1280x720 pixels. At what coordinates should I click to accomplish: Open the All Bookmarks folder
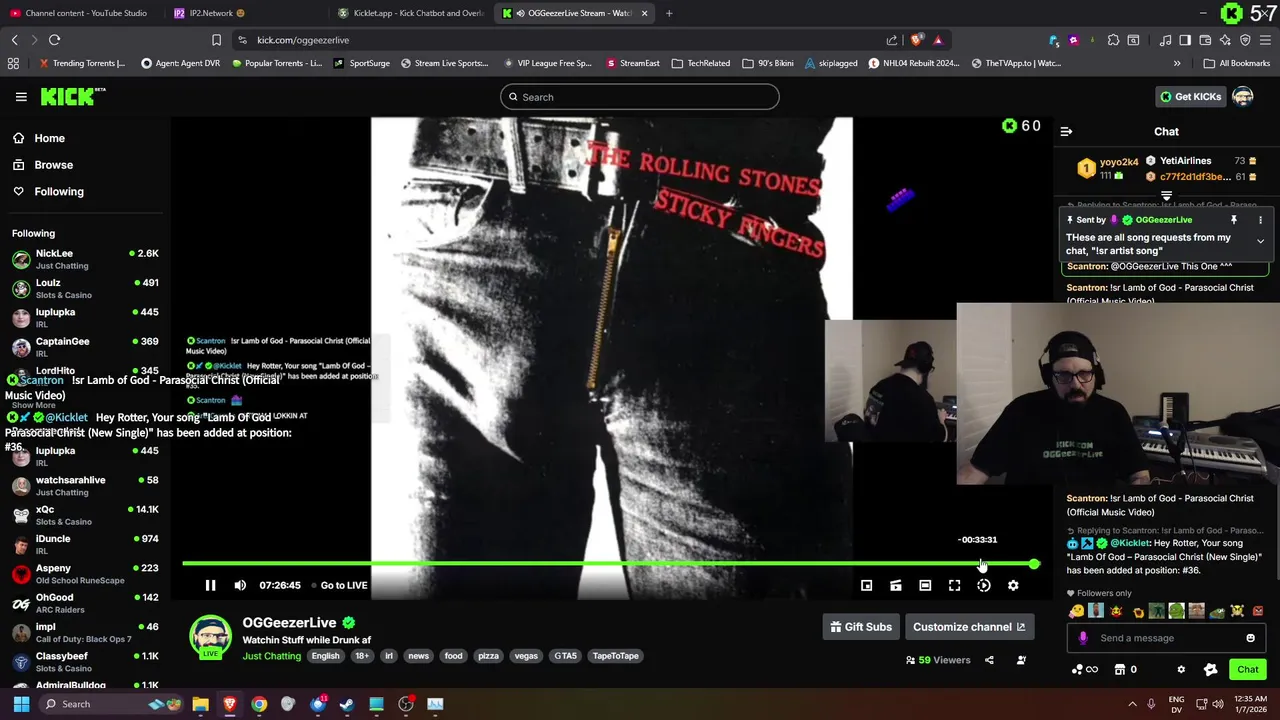(1237, 63)
